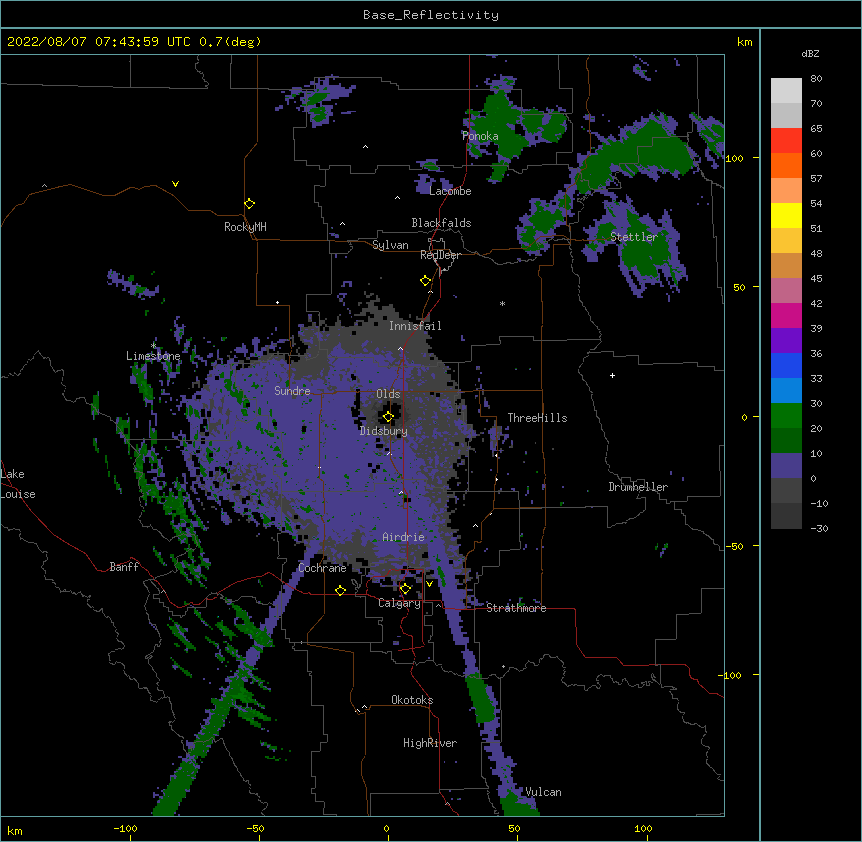Select the yellow diamond marker above RockyMH label
This screenshot has height=842, width=862.
click(x=250, y=204)
